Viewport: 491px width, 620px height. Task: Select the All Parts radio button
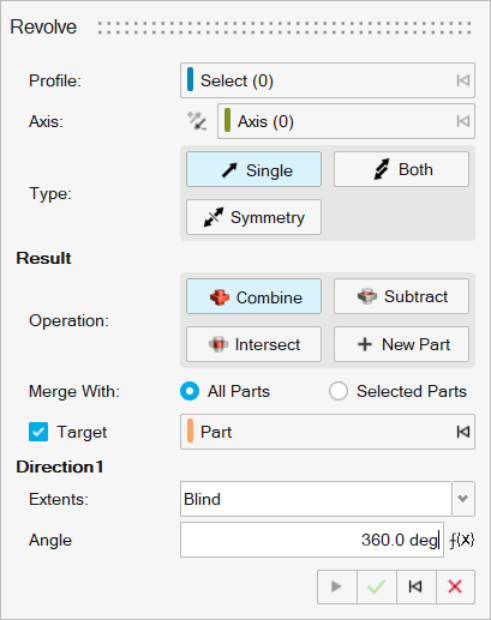[x=190, y=391]
